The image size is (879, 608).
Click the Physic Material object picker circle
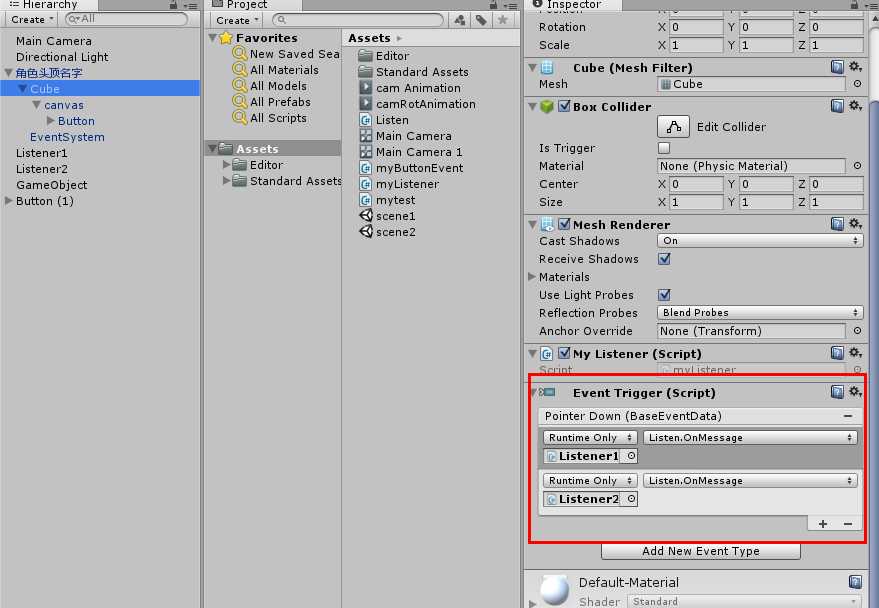coord(857,165)
